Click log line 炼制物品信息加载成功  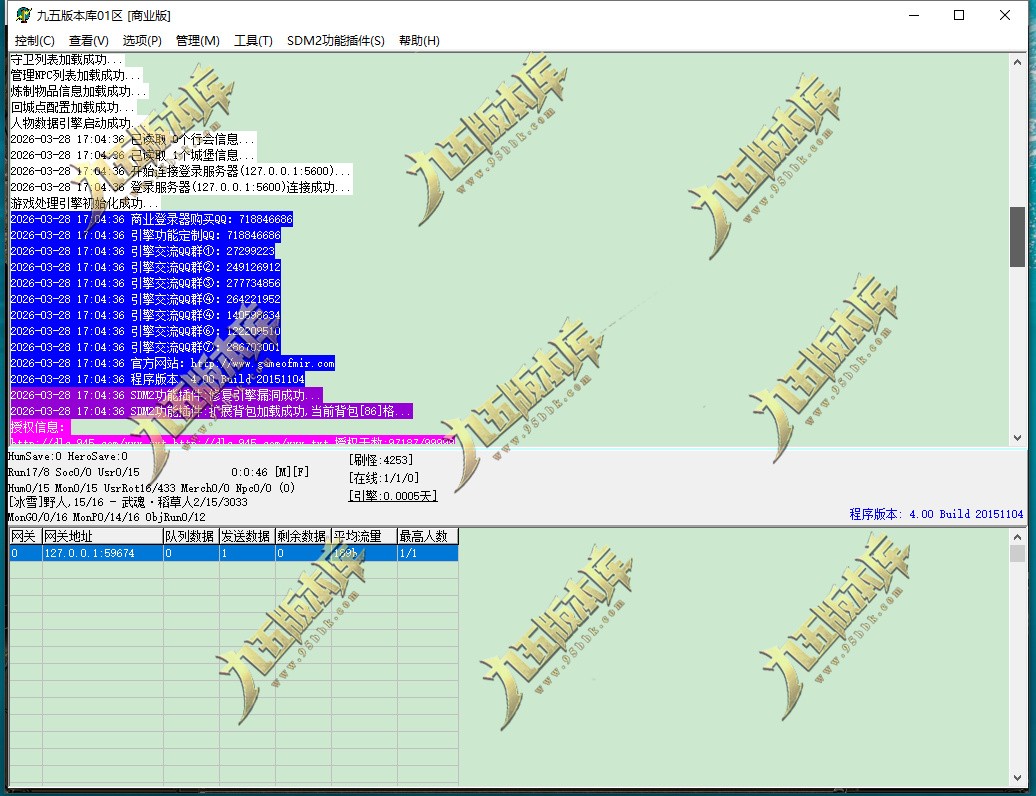pyautogui.click(x=79, y=91)
